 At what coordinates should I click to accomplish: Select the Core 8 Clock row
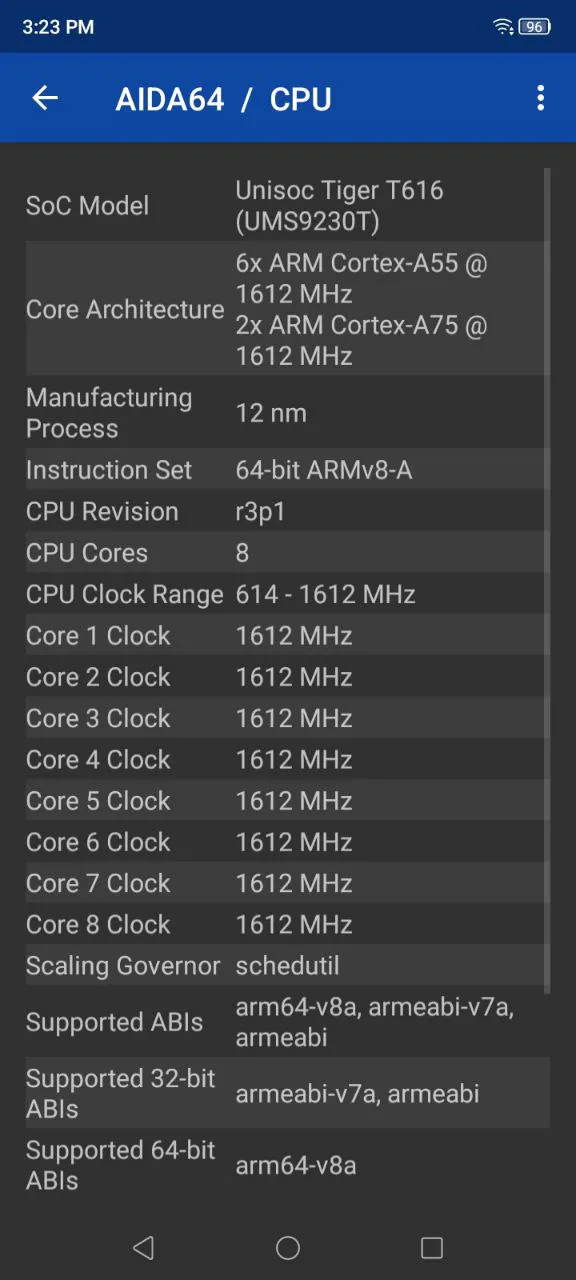288,924
